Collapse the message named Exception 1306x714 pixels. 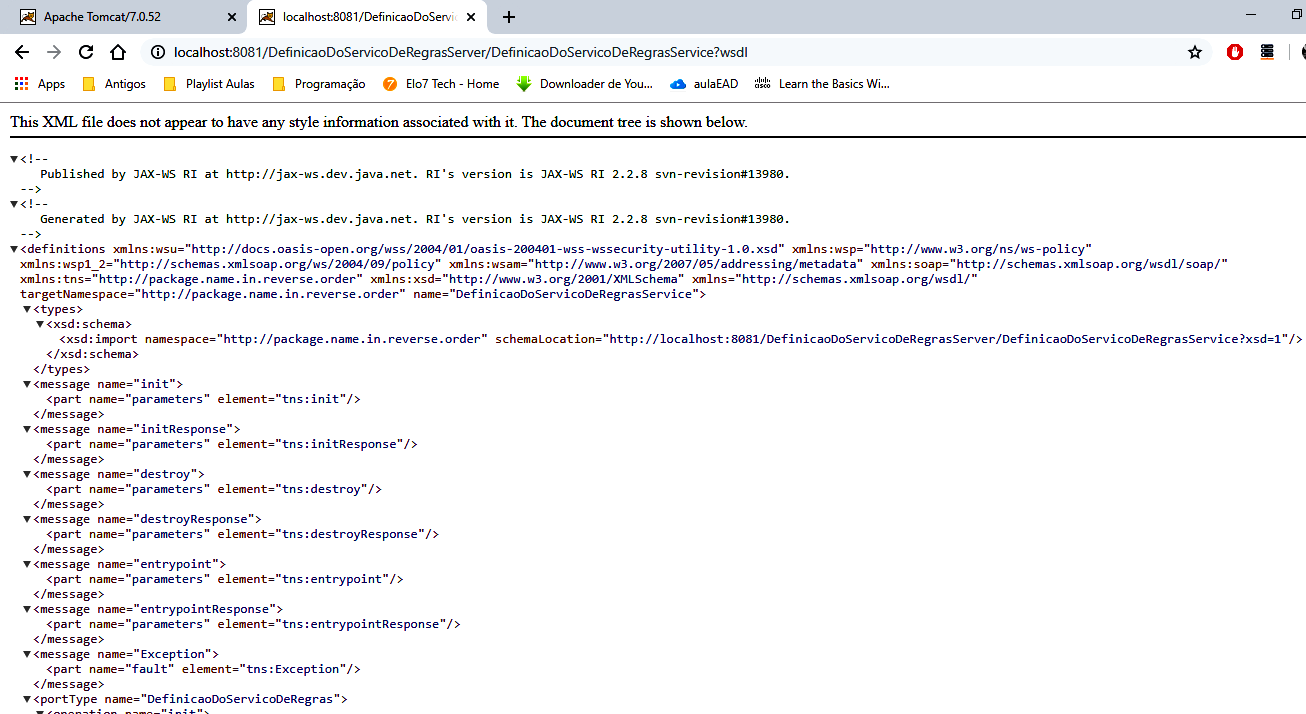pyautogui.click(x=26, y=653)
